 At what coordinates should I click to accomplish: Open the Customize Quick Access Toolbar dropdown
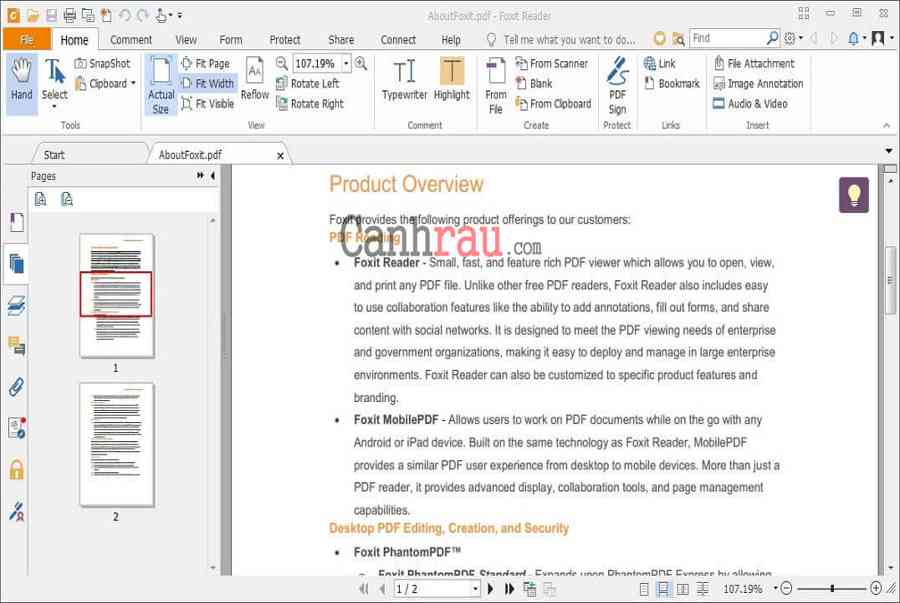point(180,15)
